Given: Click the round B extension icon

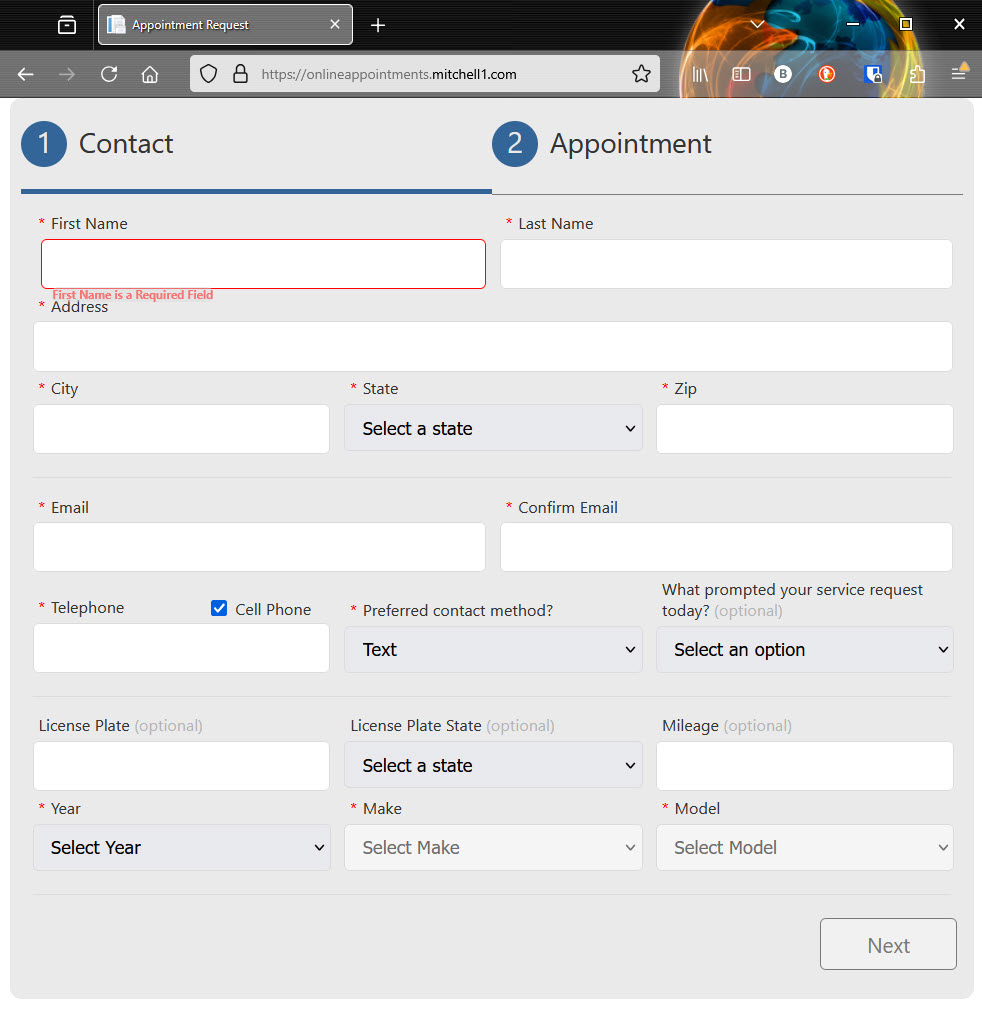Looking at the screenshot, I should [x=782, y=74].
